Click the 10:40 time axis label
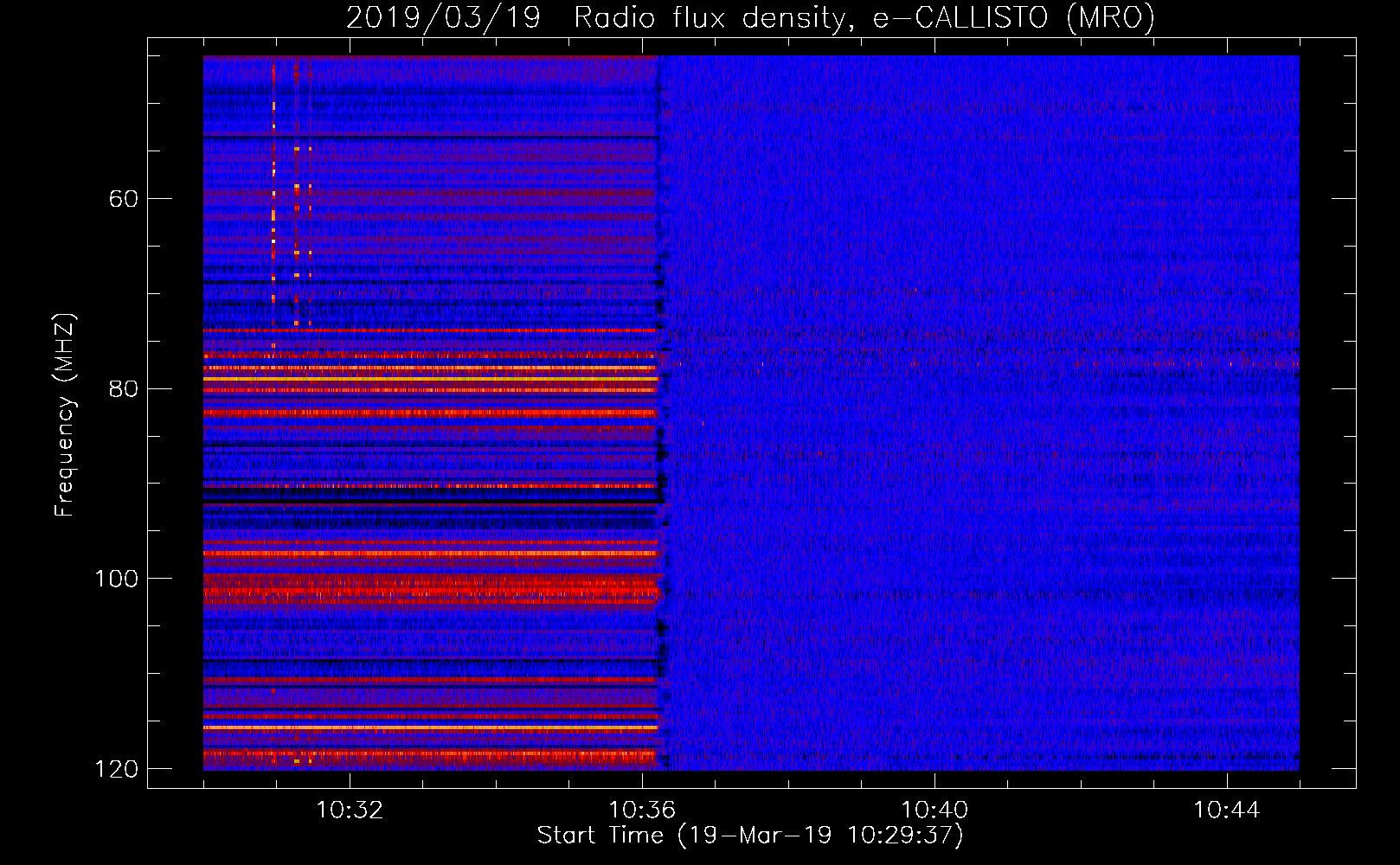The height and width of the screenshot is (865, 1400). pyautogui.click(x=934, y=811)
